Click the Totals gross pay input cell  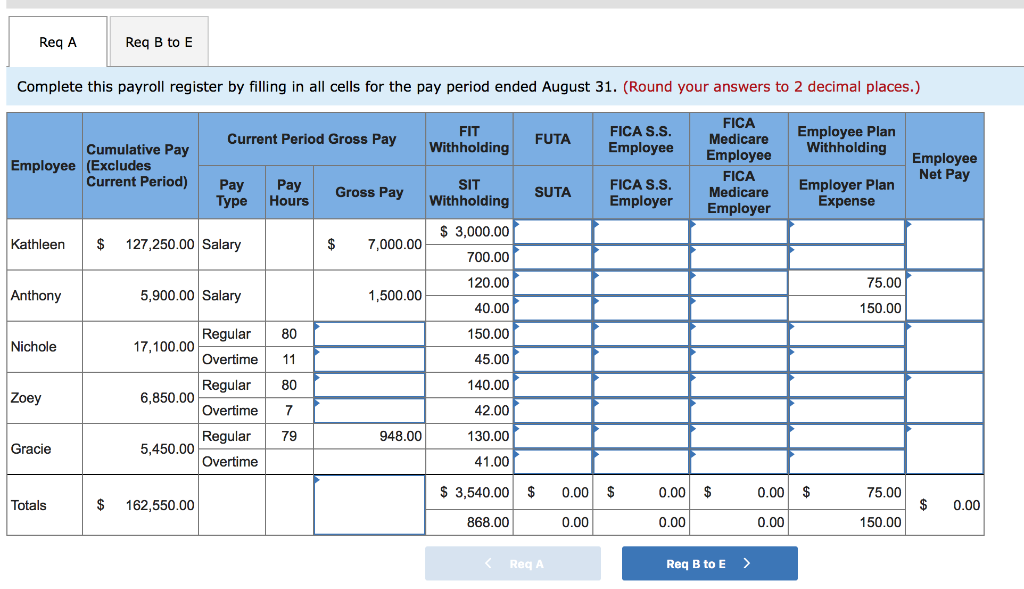coord(370,505)
